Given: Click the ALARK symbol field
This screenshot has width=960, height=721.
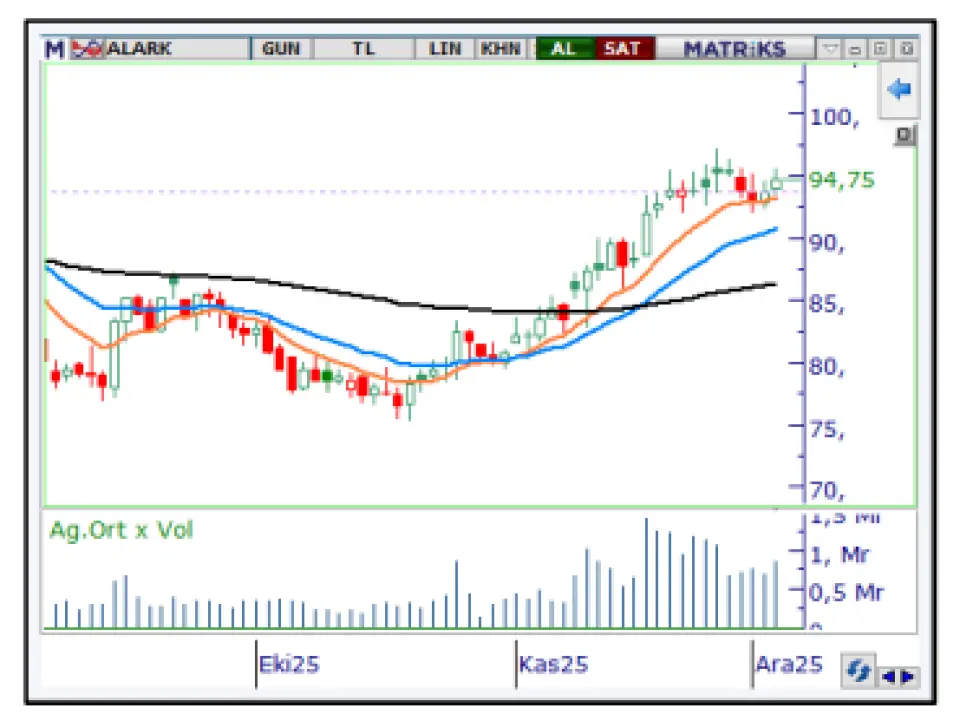Looking at the screenshot, I should click(175, 48).
